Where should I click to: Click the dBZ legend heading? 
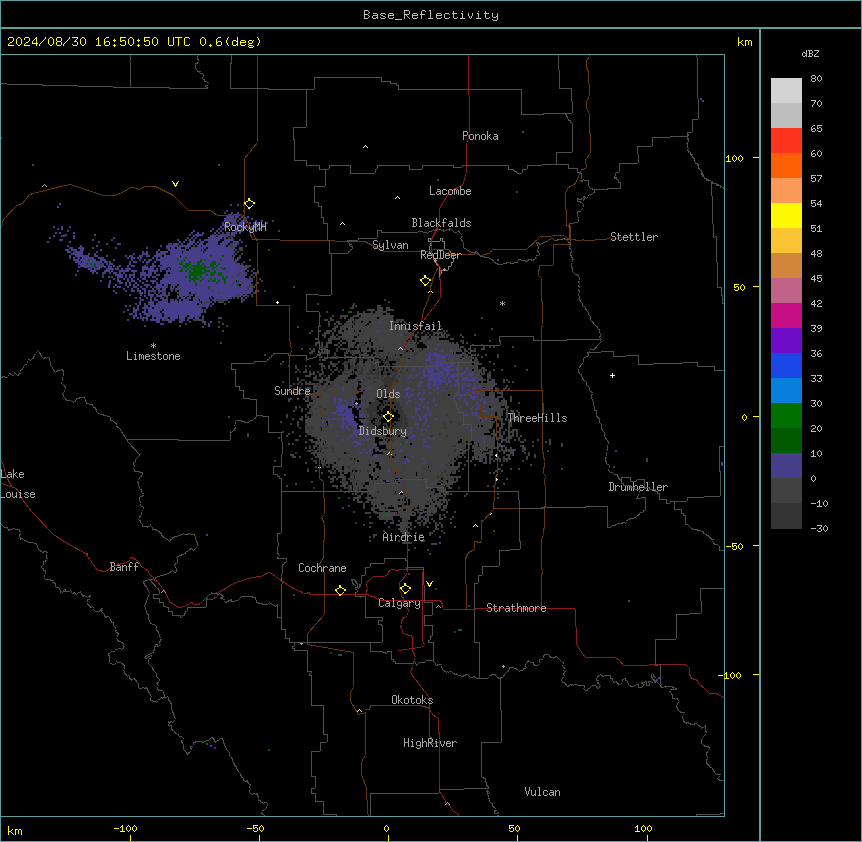810,54
